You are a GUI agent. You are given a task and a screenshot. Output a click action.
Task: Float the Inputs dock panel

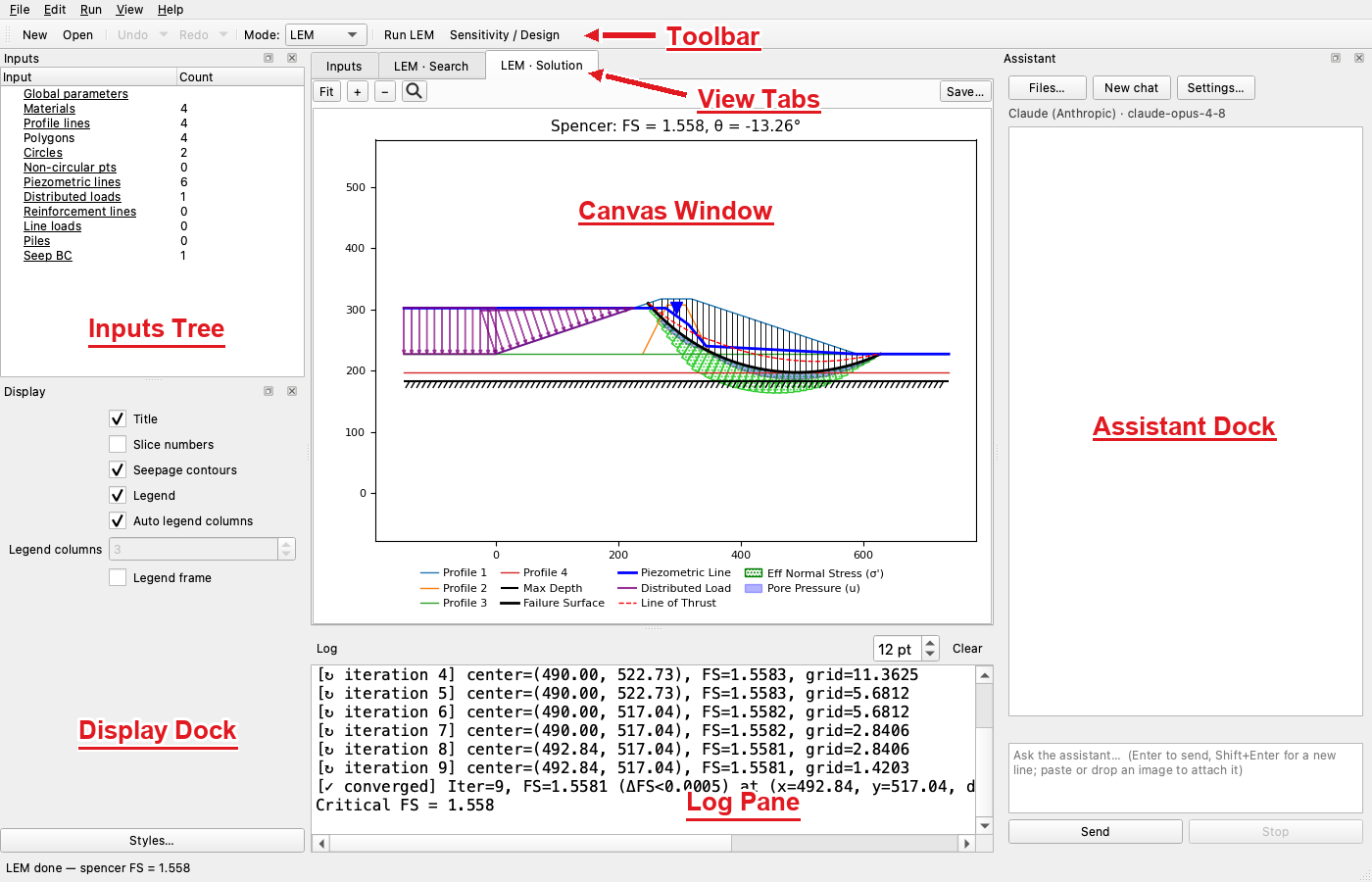pyautogui.click(x=269, y=59)
